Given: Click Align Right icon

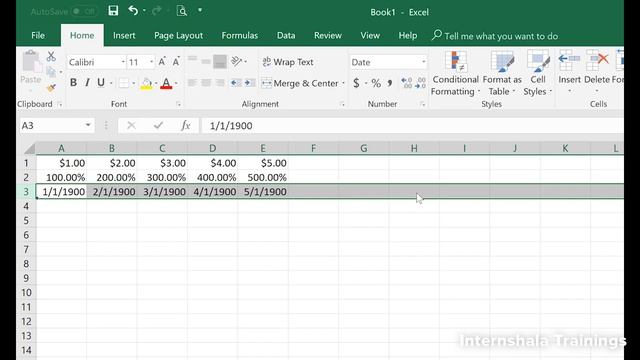Looking at the screenshot, I should coord(220,83).
